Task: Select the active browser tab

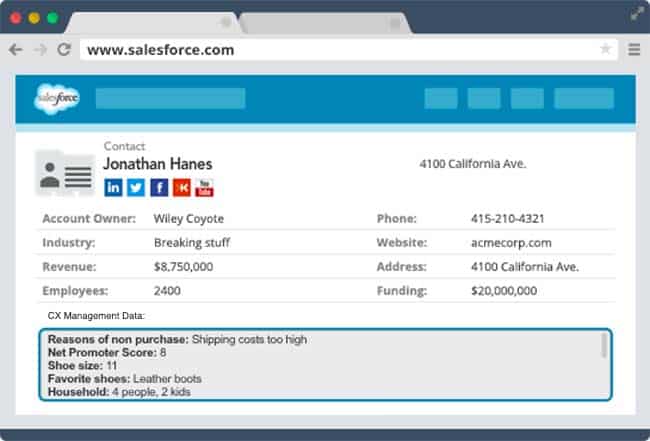Action: click(x=153, y=23)
